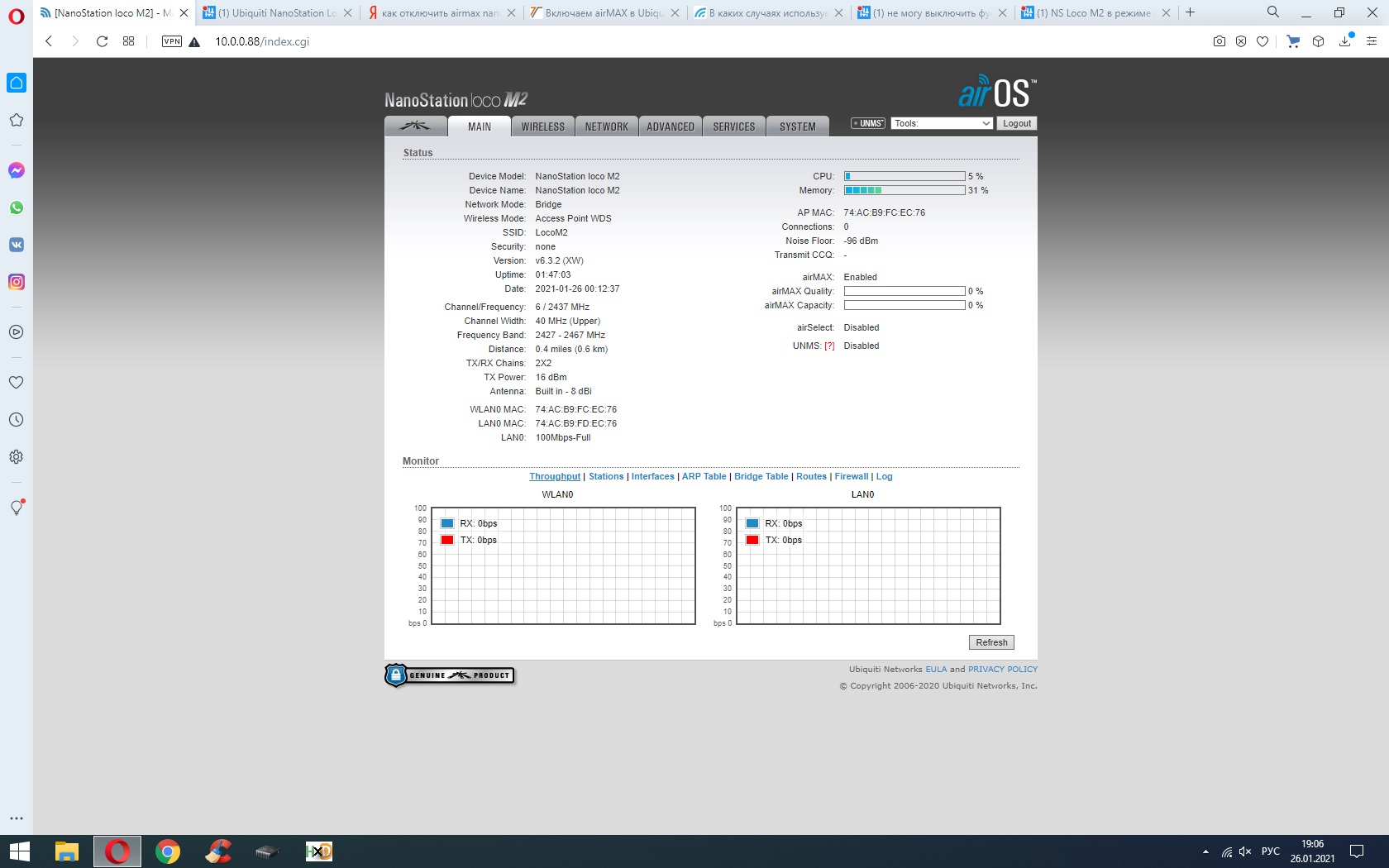Show the Routes monitor
1389x868 pixels.
pos(811,477)
